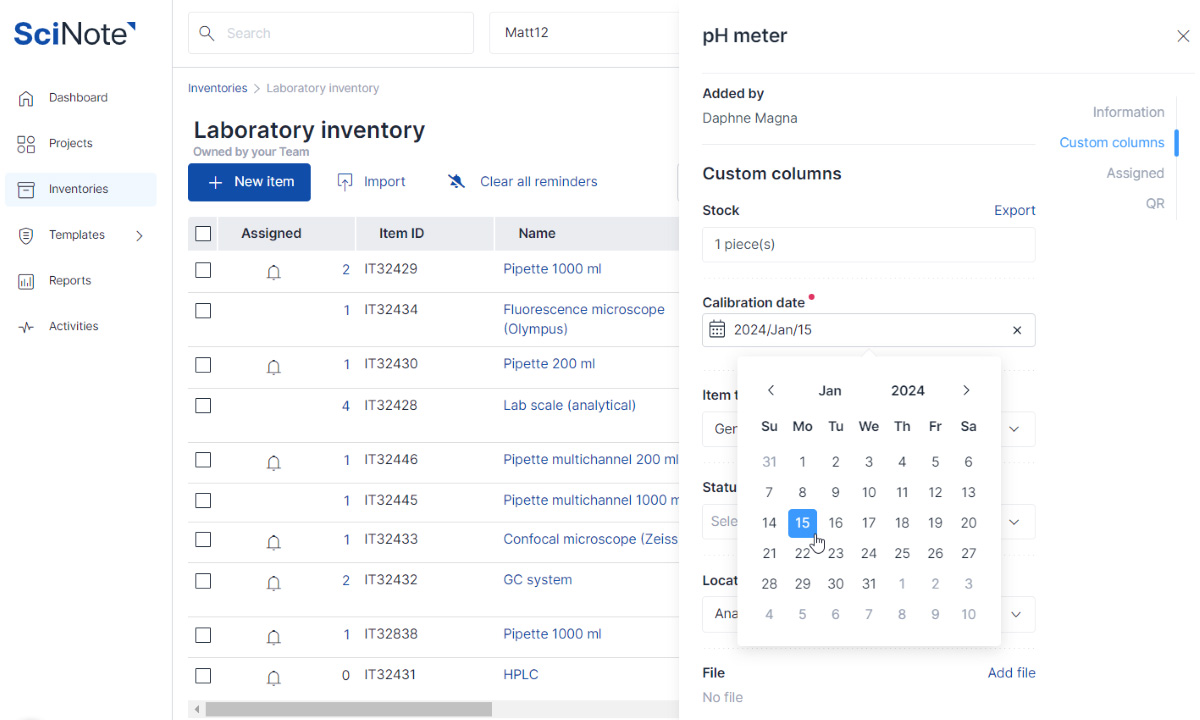Clear the Calibration date value
The width and height of the screenshot is (1200, 720).
[1017, 330]
